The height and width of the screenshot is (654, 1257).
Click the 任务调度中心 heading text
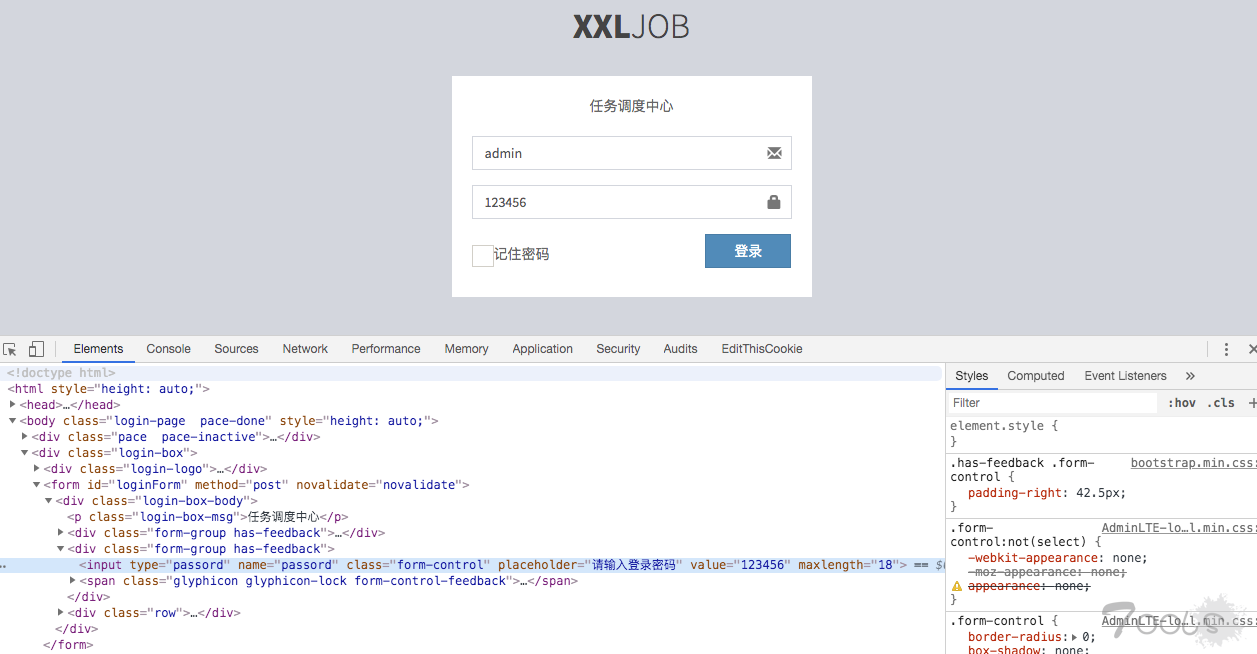tap(631, 106)
